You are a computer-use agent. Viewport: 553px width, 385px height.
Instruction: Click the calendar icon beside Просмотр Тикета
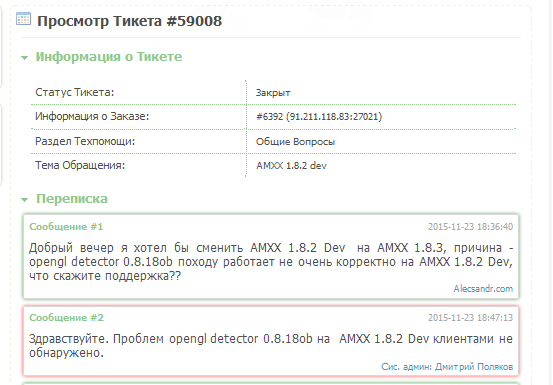pos(24,19)
